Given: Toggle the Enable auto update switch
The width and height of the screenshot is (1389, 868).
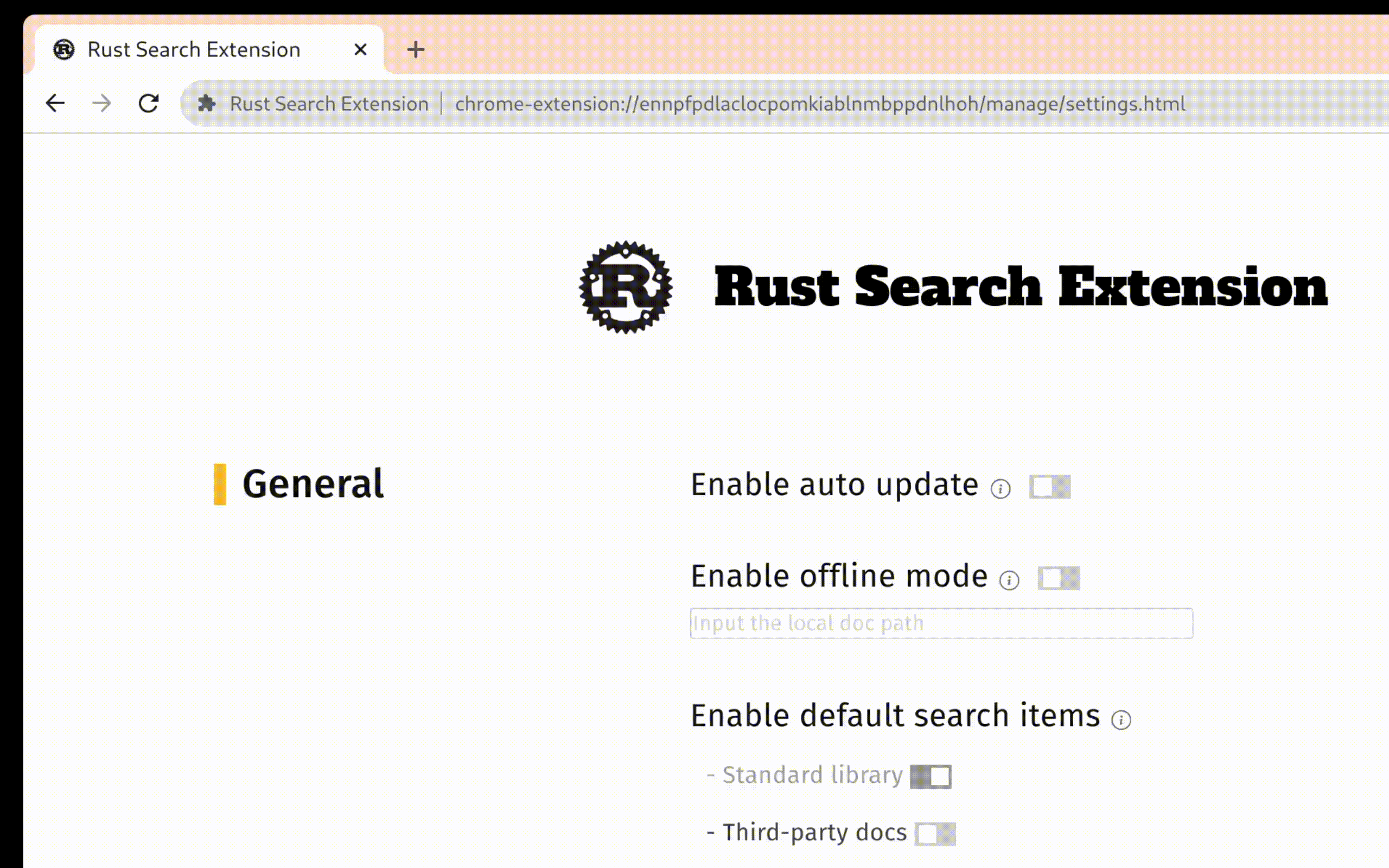Looking at the screenshot, I should 1050,487.
